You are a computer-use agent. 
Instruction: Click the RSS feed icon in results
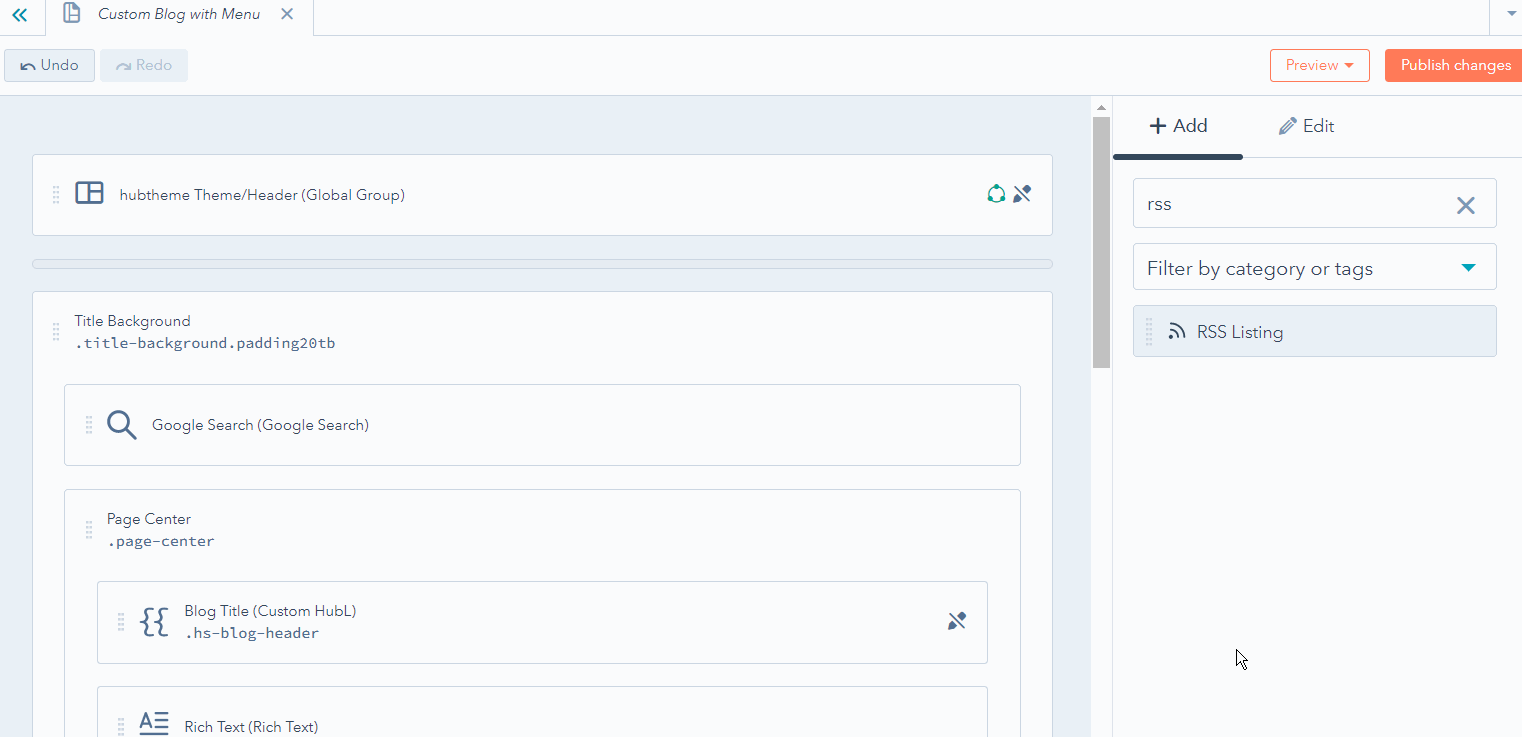click(1177, 332)
